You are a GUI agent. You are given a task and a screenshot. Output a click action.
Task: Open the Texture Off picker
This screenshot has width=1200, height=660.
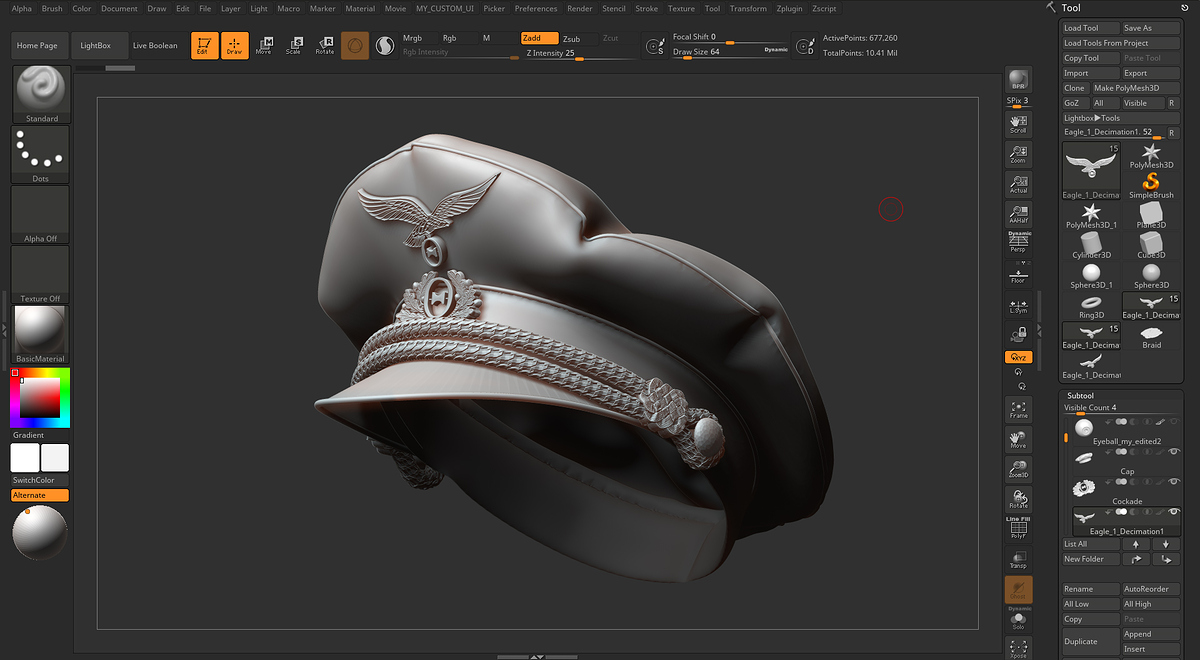tap(41, 275)
